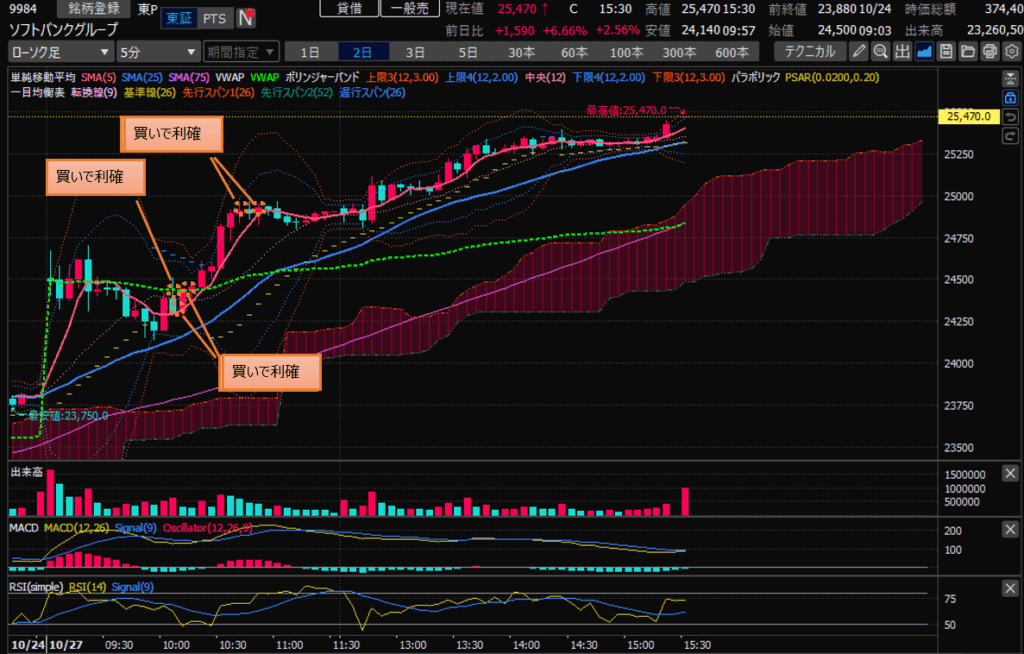The width and height of the screenshot is (1024, 654).
Task: Toggle the blue lock icon beside the price axis
Action: [x=1010, y=98]
